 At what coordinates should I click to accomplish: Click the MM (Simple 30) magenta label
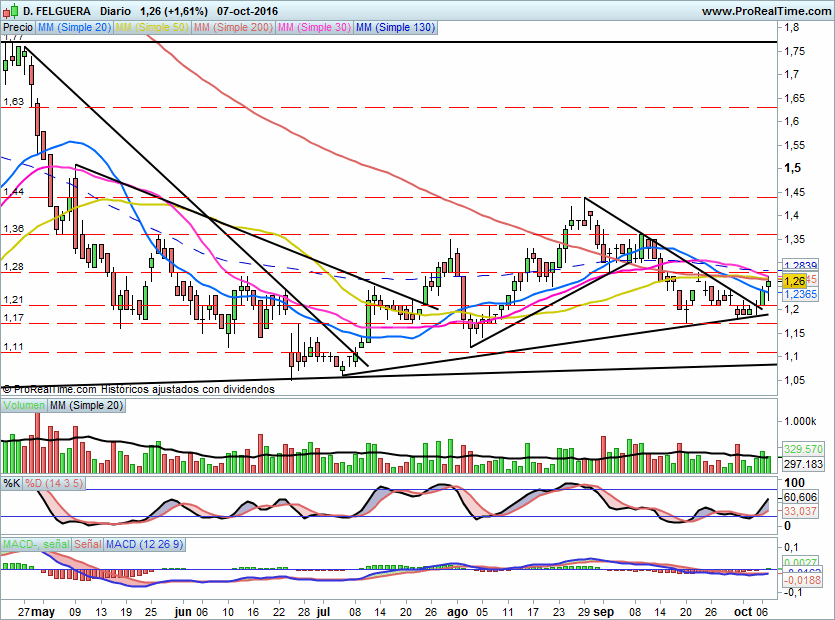[x=313, y=28]
